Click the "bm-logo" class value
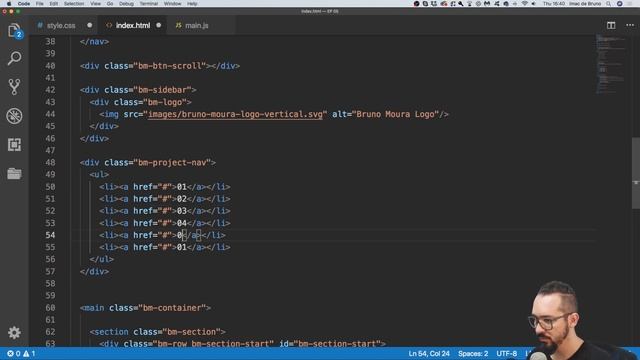The image size is (640, 360). click(164, 102)
